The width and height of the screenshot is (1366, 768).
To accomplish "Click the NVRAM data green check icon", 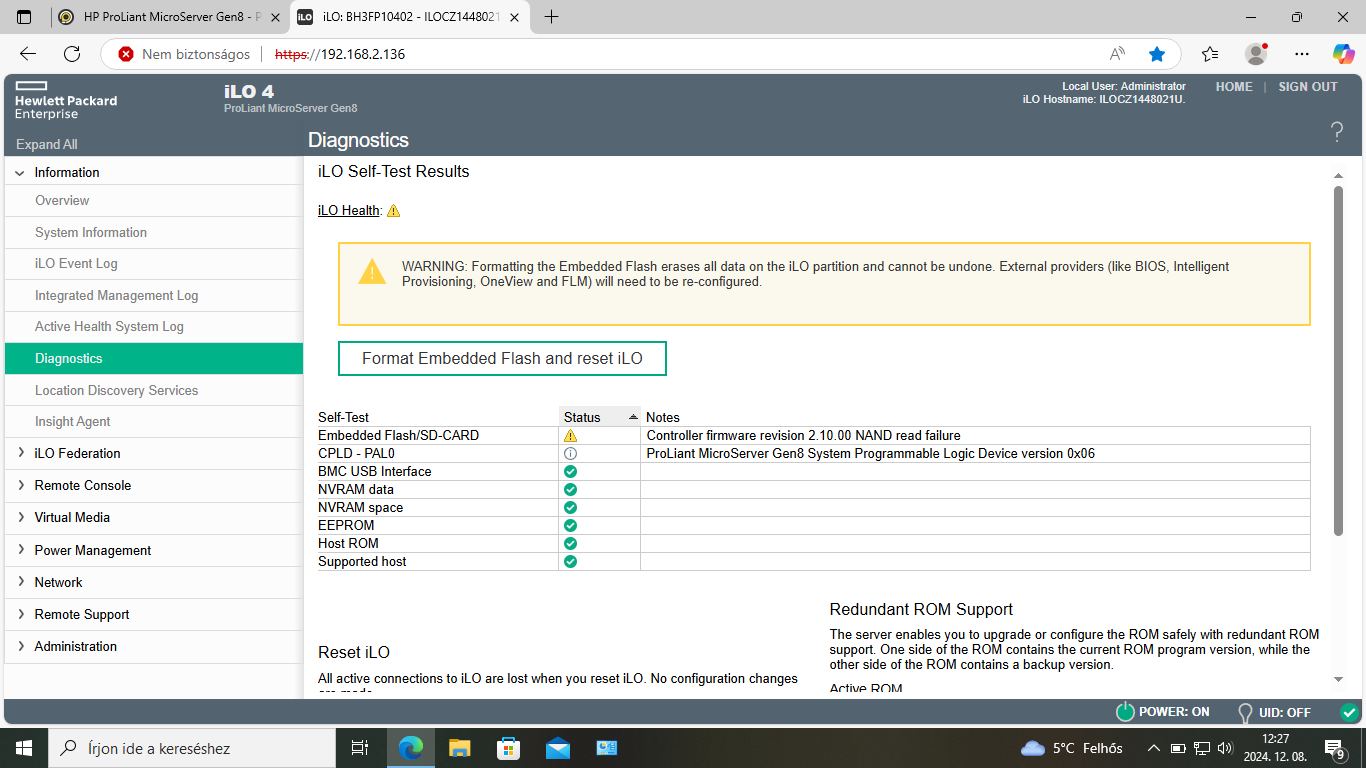I will coord(570,489).
